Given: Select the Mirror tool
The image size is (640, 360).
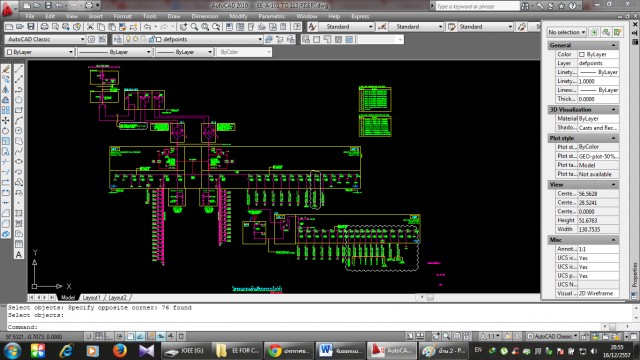Looking at the screenshot, I should point(6,90).
